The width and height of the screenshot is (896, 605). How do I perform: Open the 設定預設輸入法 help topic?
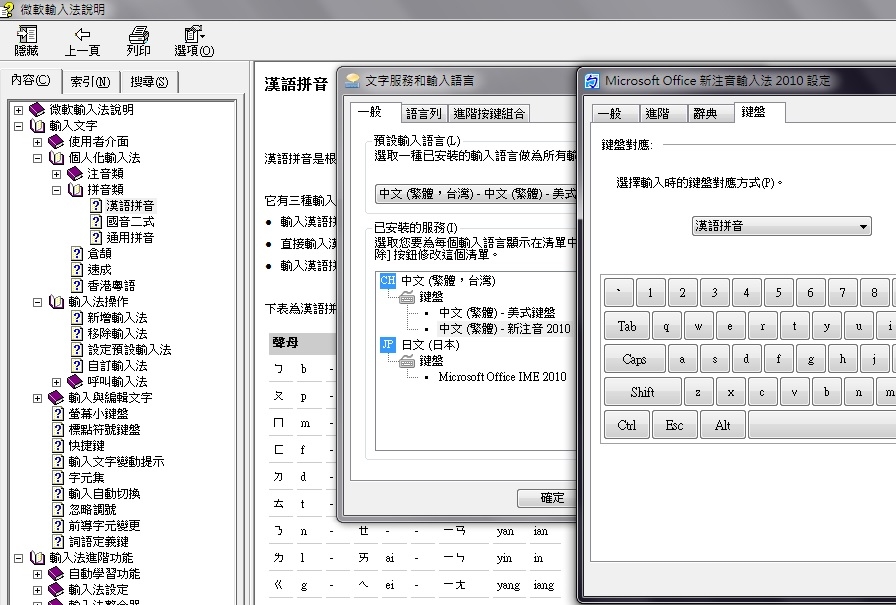129,350
